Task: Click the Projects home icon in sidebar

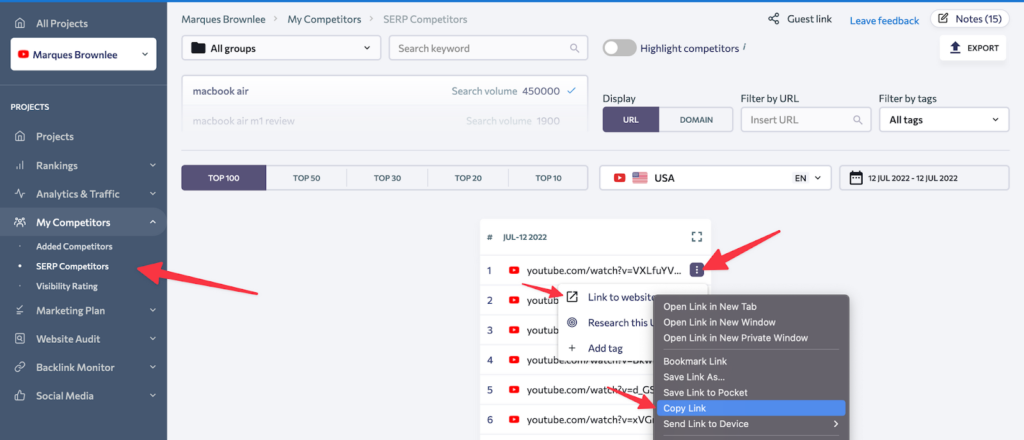Action: (20, 136)
